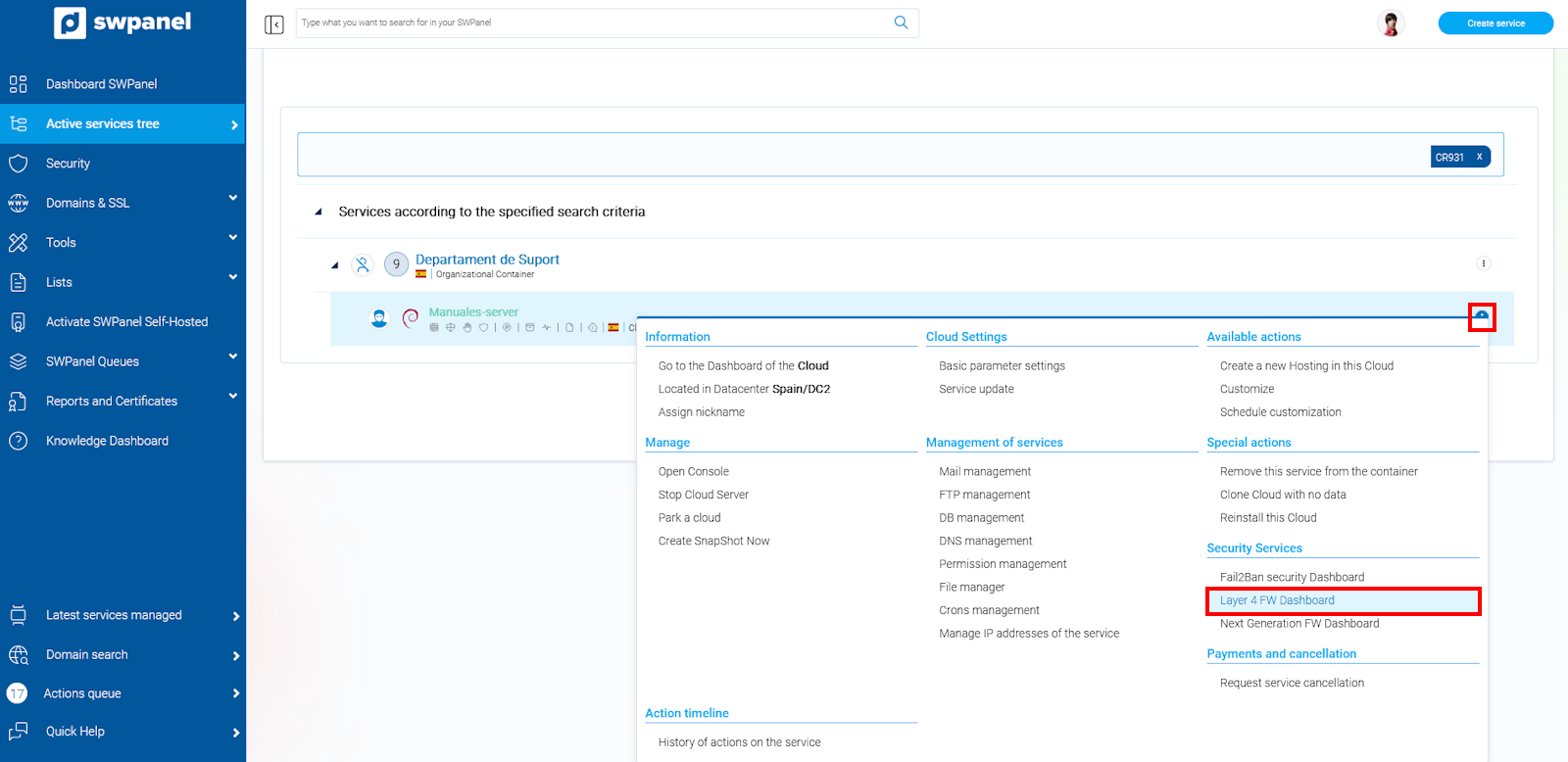The width and height of the screenshot is (1568, 762).
Task: Click the Security shield icon in sidebar
Action: click(19, 164)
